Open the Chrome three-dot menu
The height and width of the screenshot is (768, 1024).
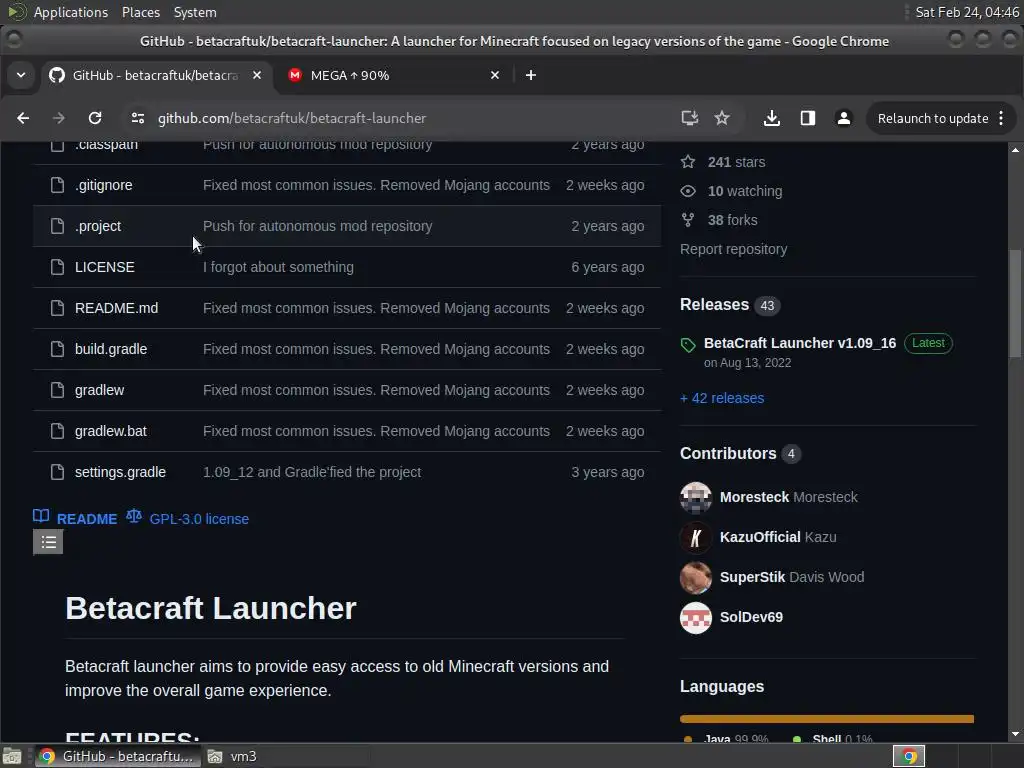pyautogui.click(x=1001, y=118)
